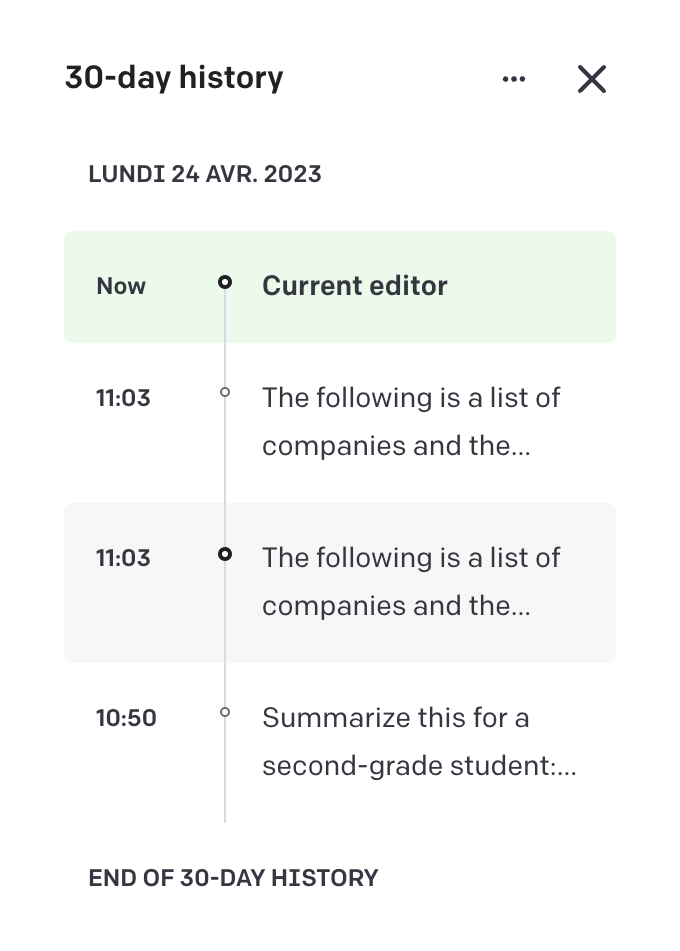Open the first companies list history entry
Screen dimensions: 680x951
point(410,420)
